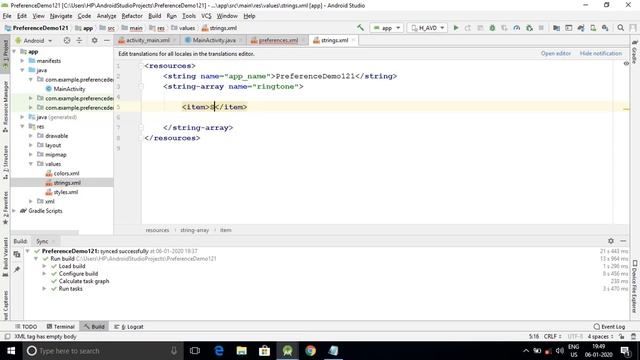Image resolution: width=640 pixels, height=360 pixels.
Task: Open the Favorites side panel
Action: pos(5,208)
